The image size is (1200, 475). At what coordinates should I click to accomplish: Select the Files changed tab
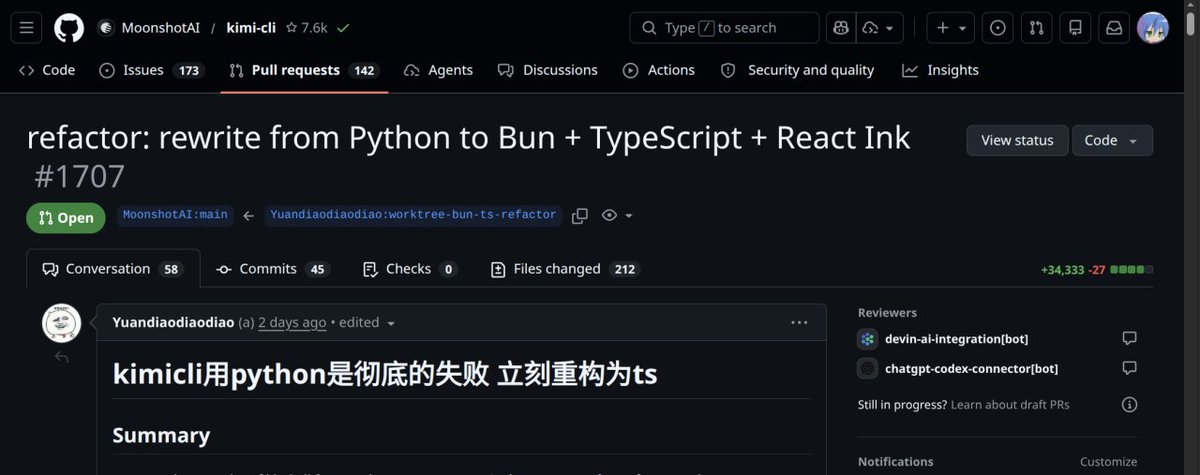coord(565,269)
